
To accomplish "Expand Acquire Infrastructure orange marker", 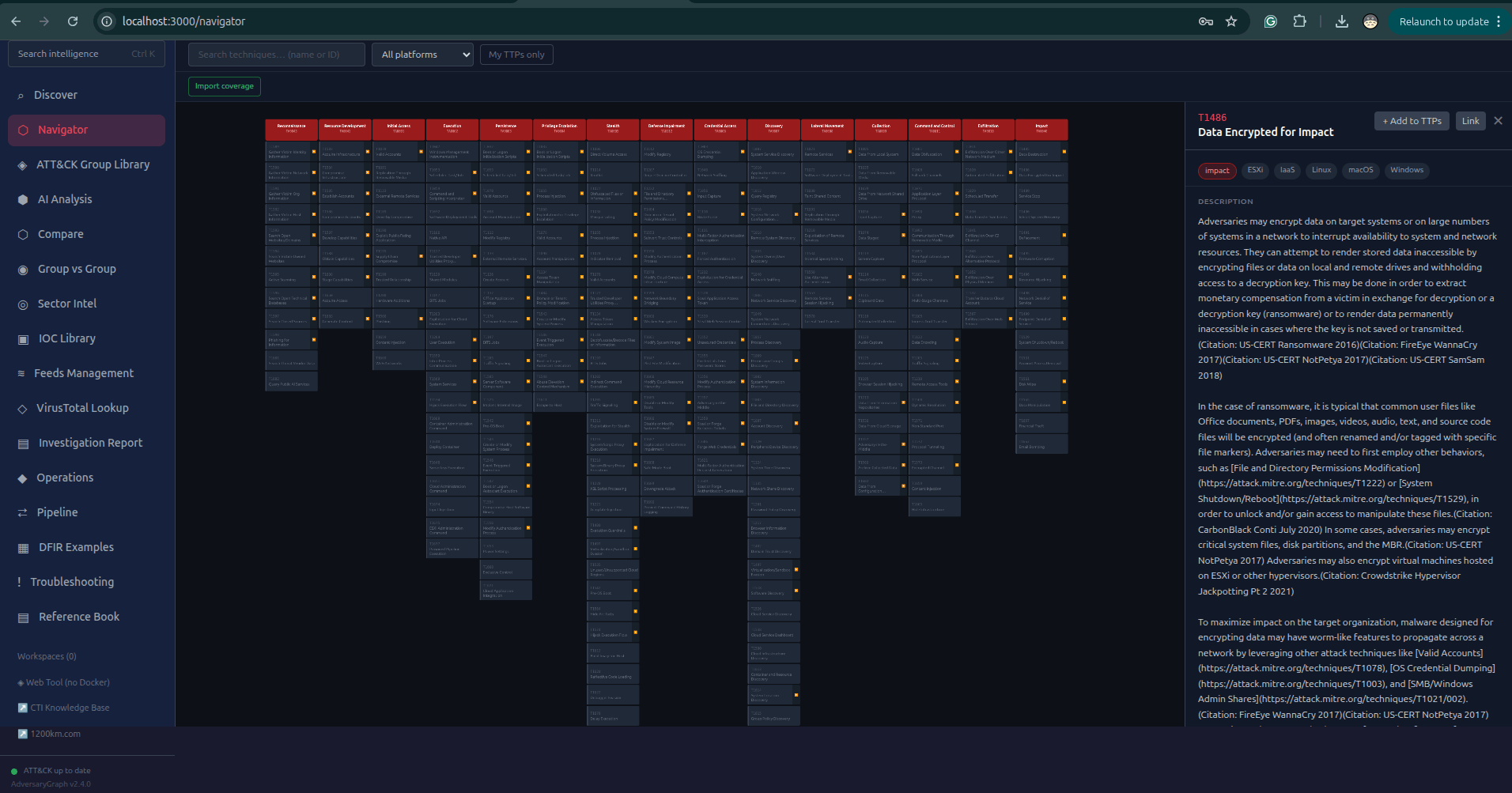I will point(368,152).
